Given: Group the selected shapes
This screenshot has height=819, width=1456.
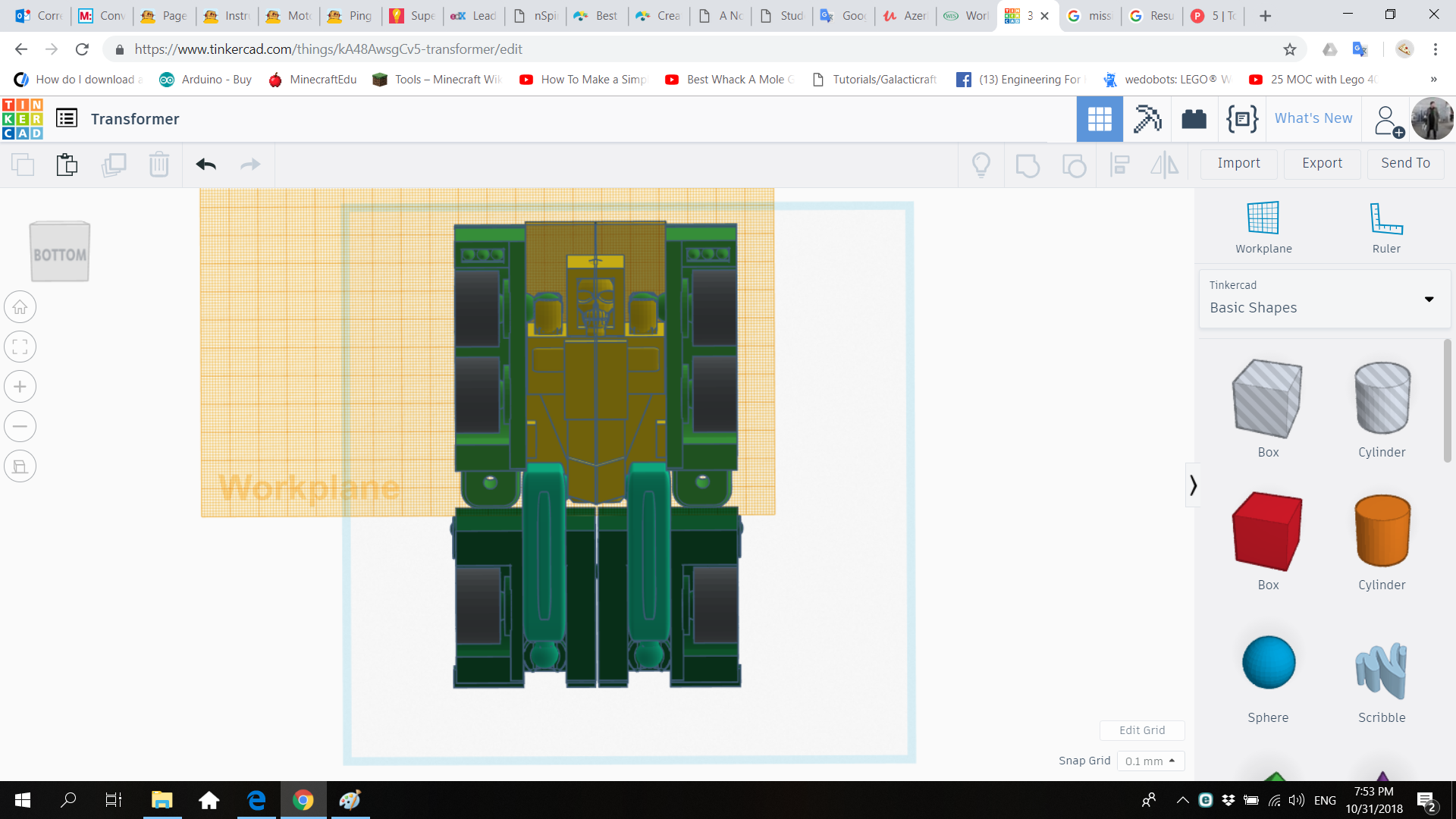Looking at the screenshot, I should pos(1028,165).
